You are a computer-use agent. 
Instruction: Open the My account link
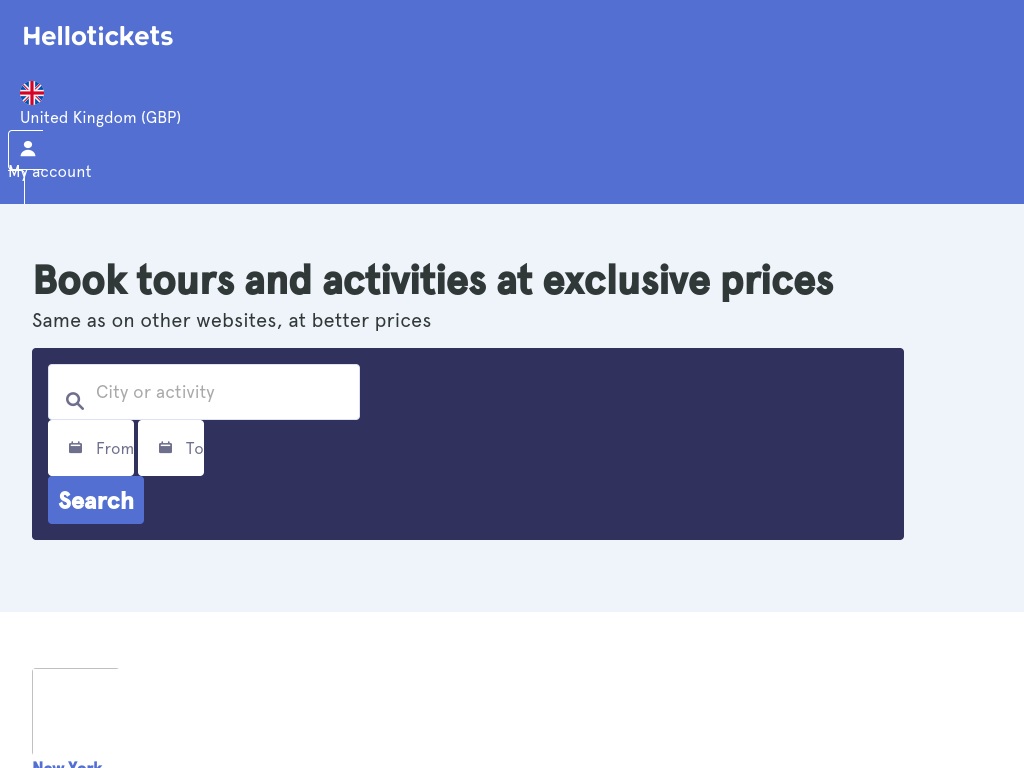50,172
